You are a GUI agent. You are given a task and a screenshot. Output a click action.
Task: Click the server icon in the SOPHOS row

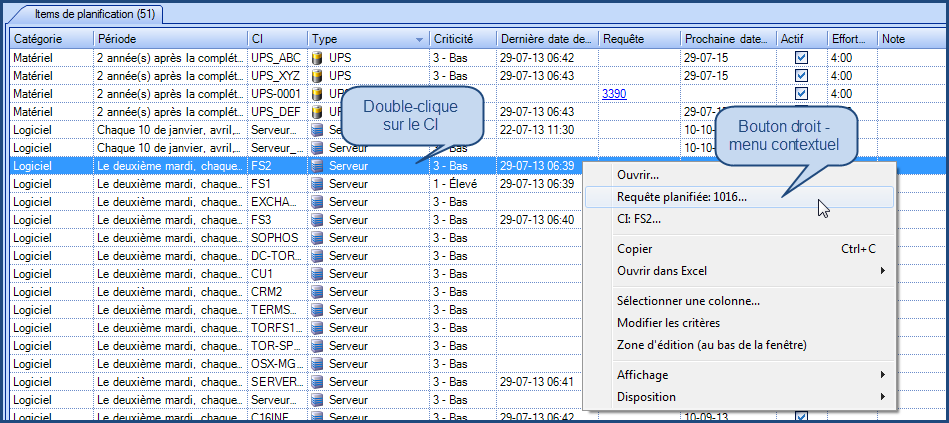tap(318, 238)
